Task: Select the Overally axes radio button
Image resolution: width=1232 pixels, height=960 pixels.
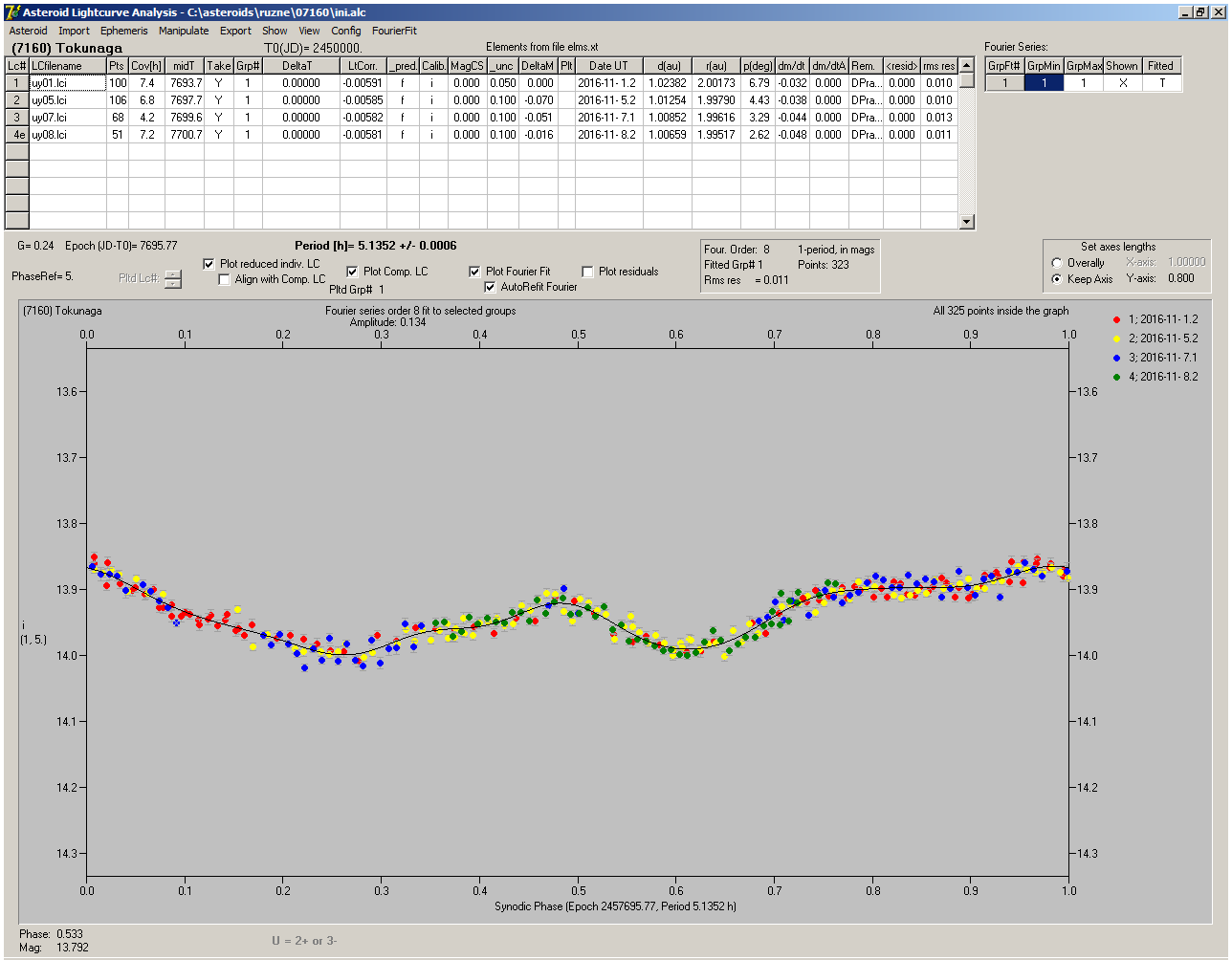Action: coord(1057,263)
